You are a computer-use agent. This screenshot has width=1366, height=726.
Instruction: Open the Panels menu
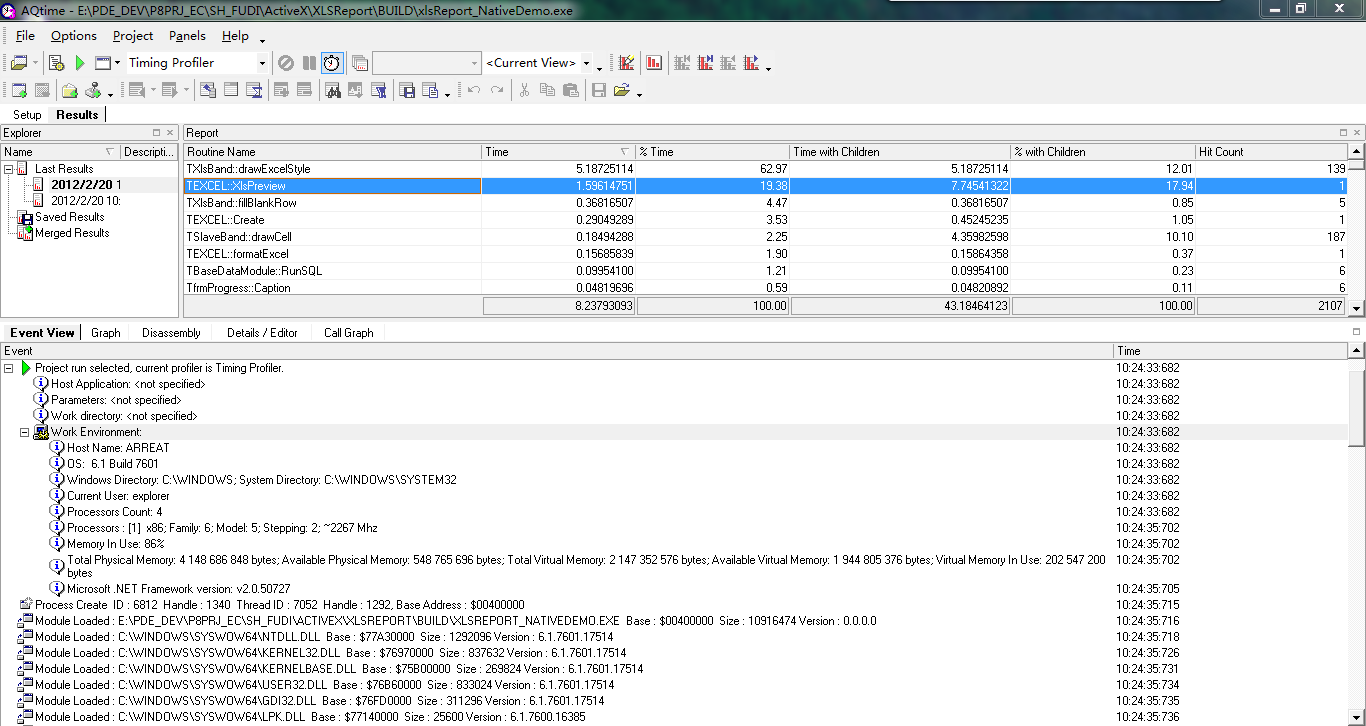pos(187,36)
